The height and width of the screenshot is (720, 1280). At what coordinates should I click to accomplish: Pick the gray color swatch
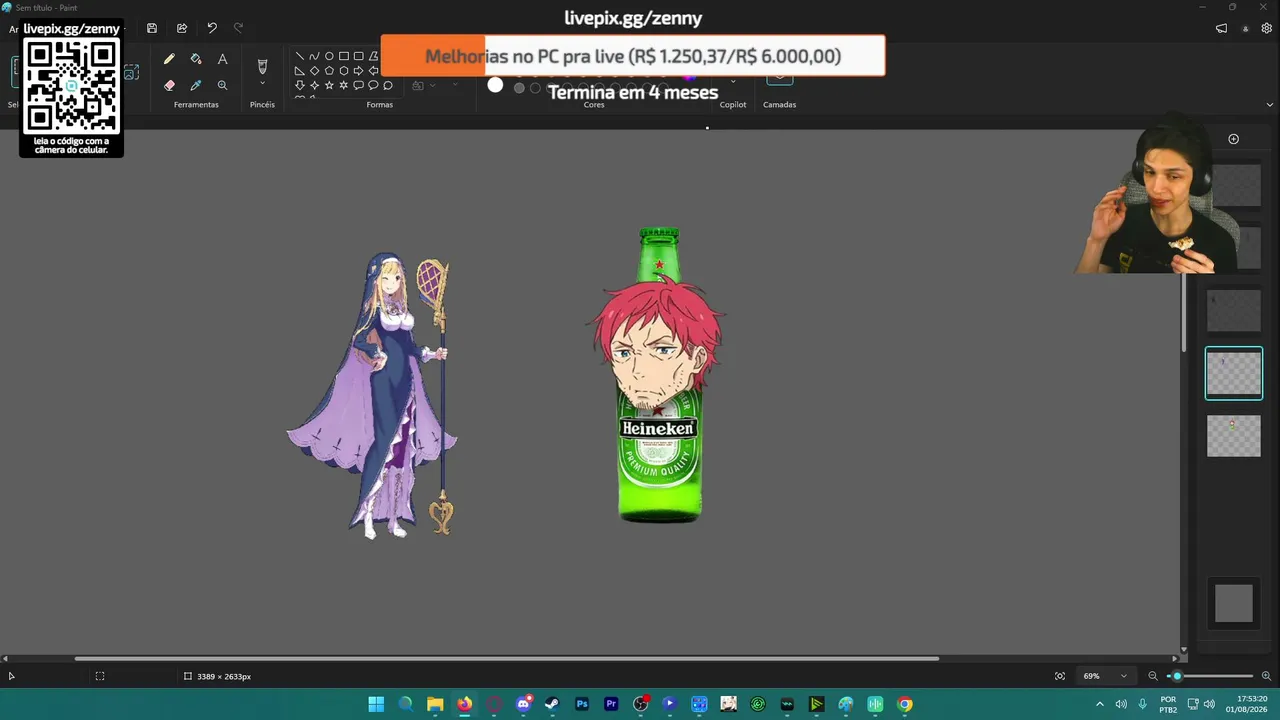(519, 88)
